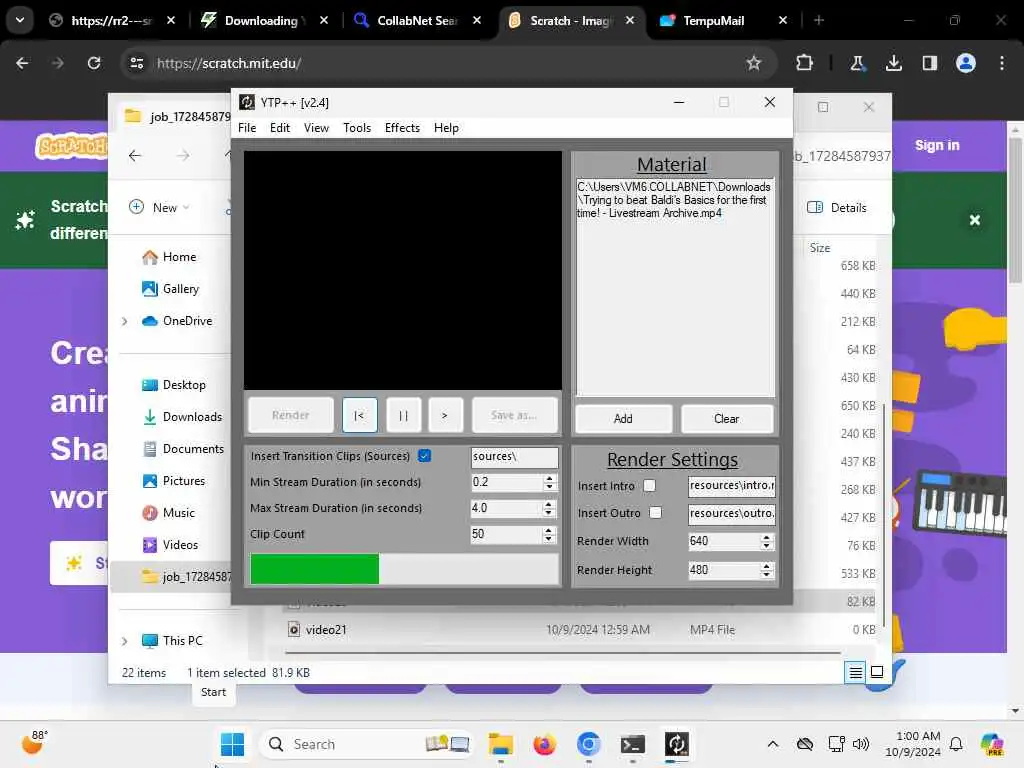This screenshot has height=768, width=1024.
Task: Open the Windows Start button
Action: [232, 744]
